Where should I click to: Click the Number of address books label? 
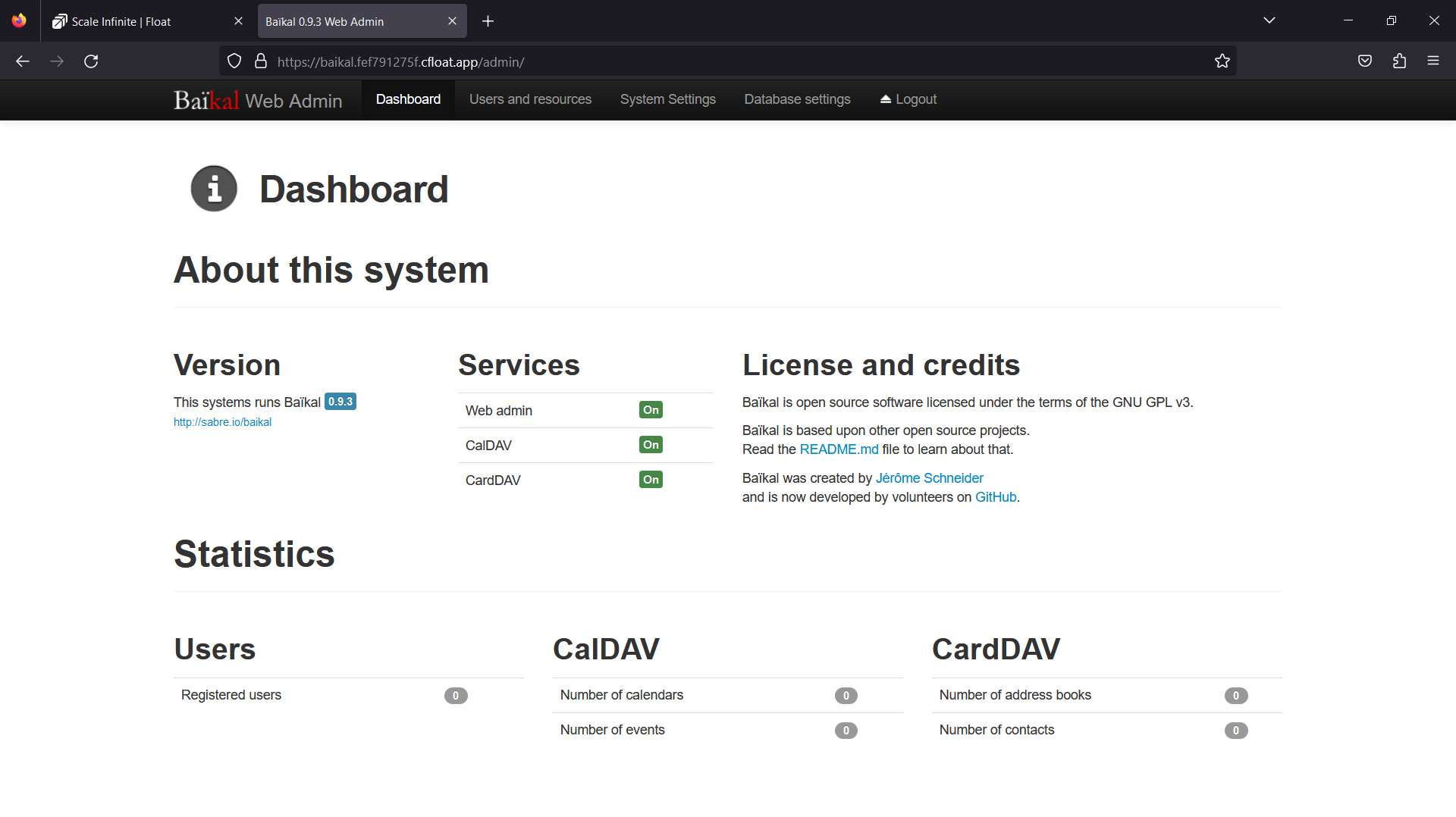click(x=1015, y=695)
